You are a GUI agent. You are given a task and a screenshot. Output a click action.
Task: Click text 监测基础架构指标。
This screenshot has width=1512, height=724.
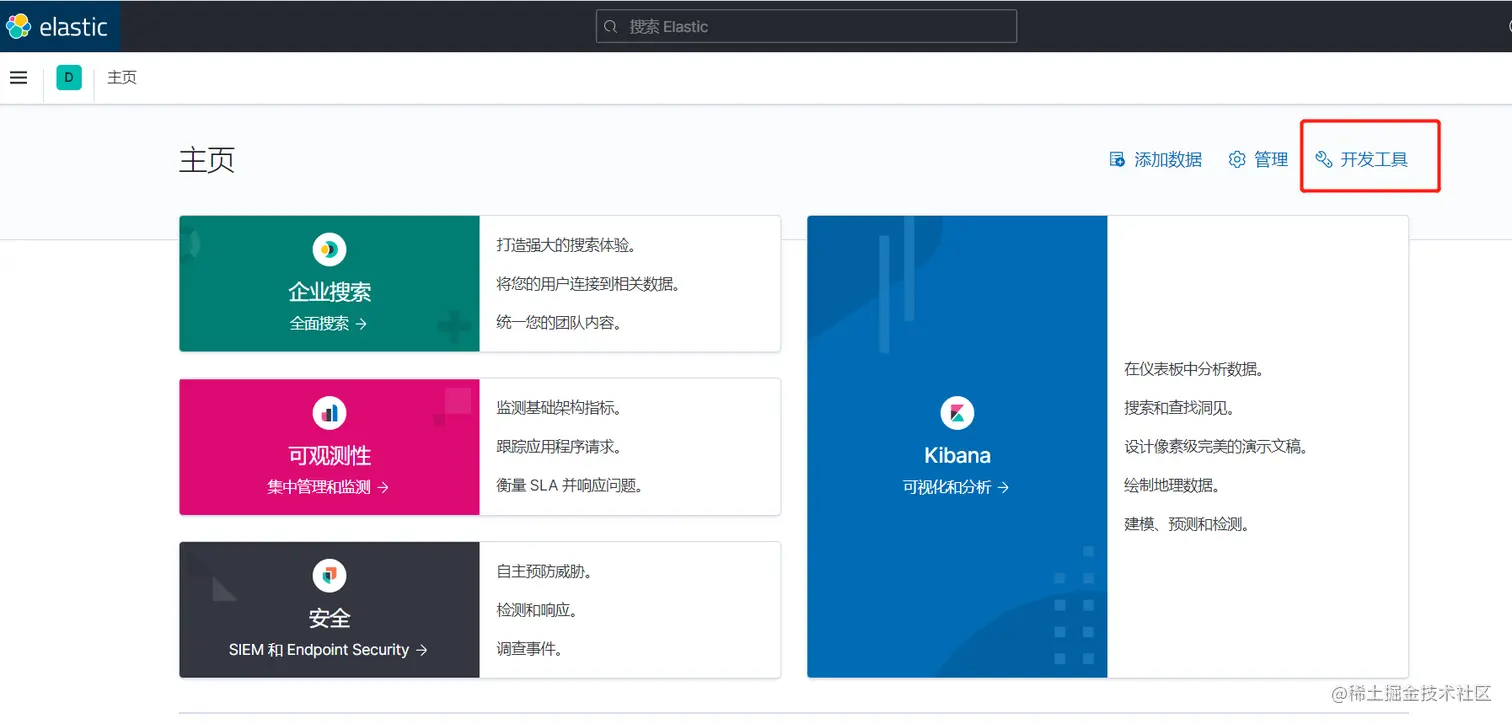[560, 408]
